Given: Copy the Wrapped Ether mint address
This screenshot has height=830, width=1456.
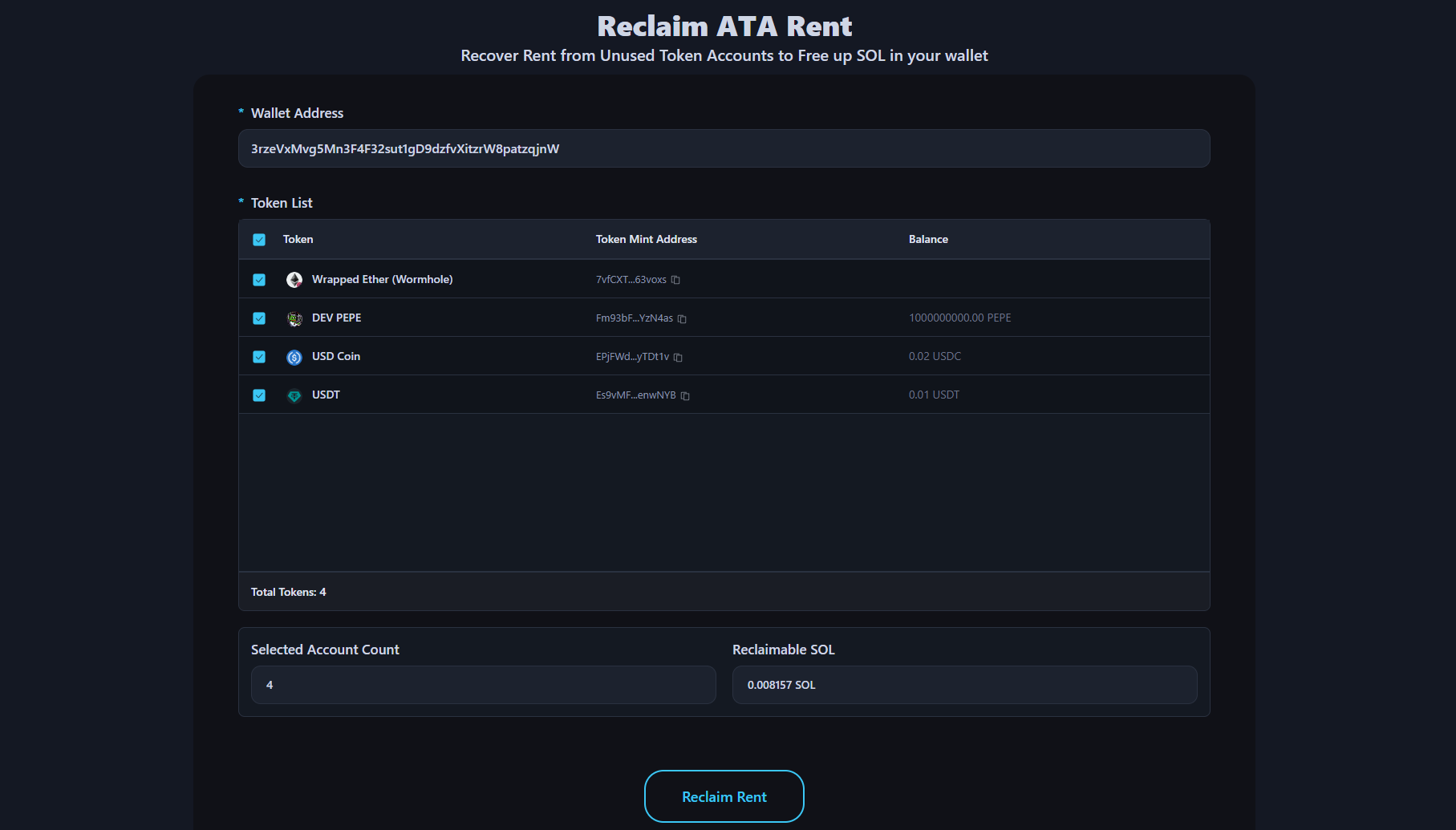Looking at the screenshot, I should (x=675, y=280).
